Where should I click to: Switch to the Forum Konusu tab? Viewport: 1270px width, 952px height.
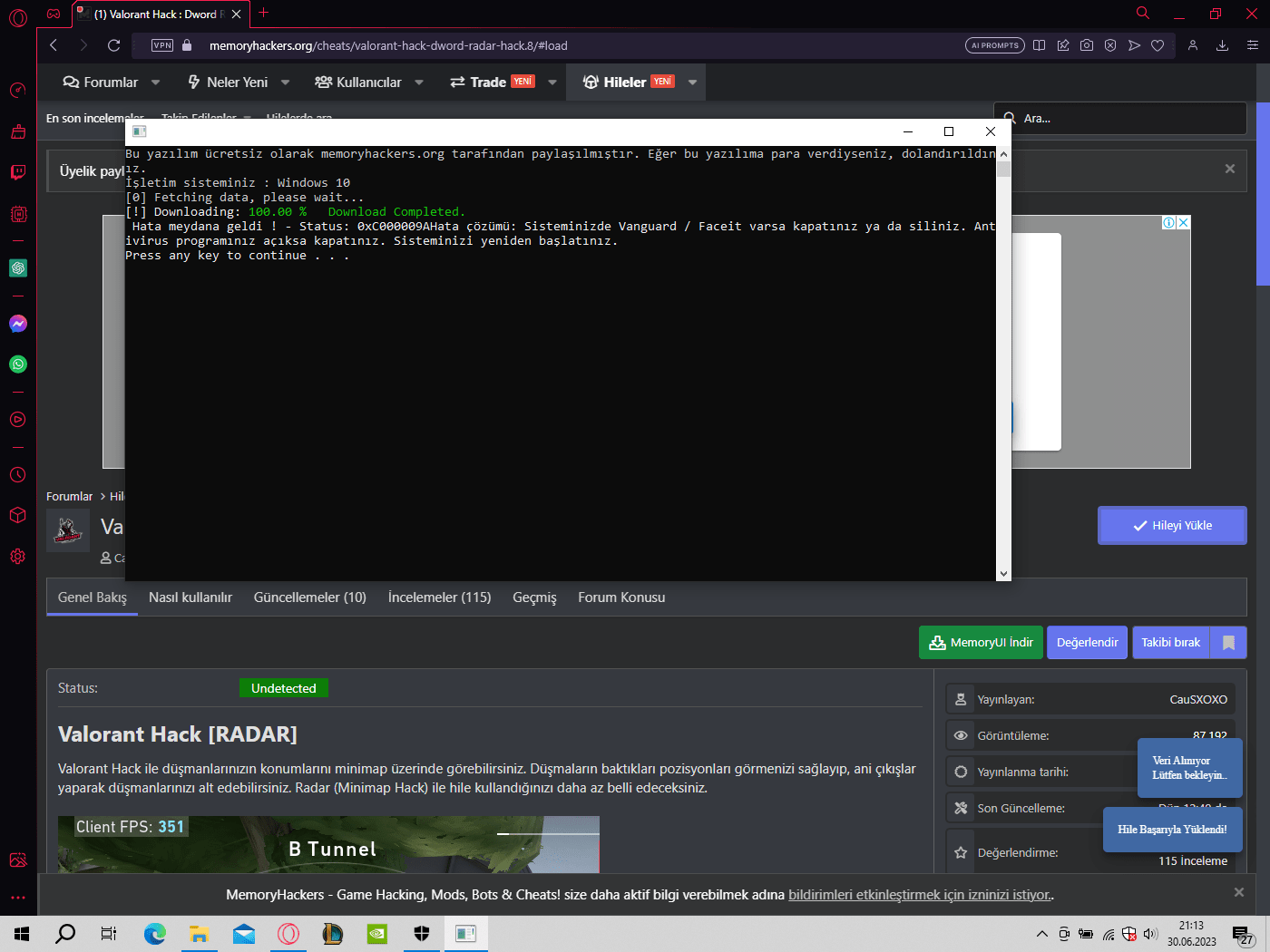coord(621,597)
